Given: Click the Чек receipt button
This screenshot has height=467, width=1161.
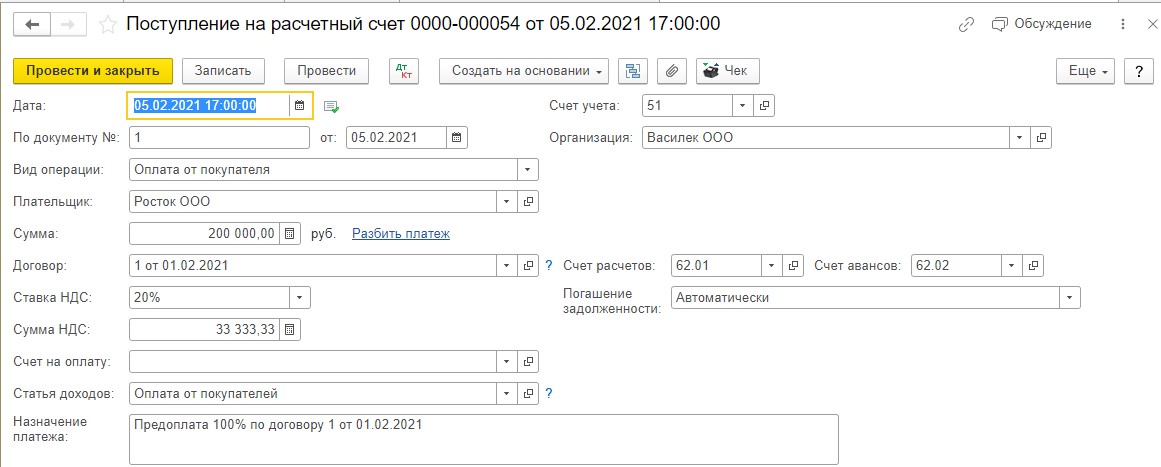Looking at the screenshot, I should (727, 71).
